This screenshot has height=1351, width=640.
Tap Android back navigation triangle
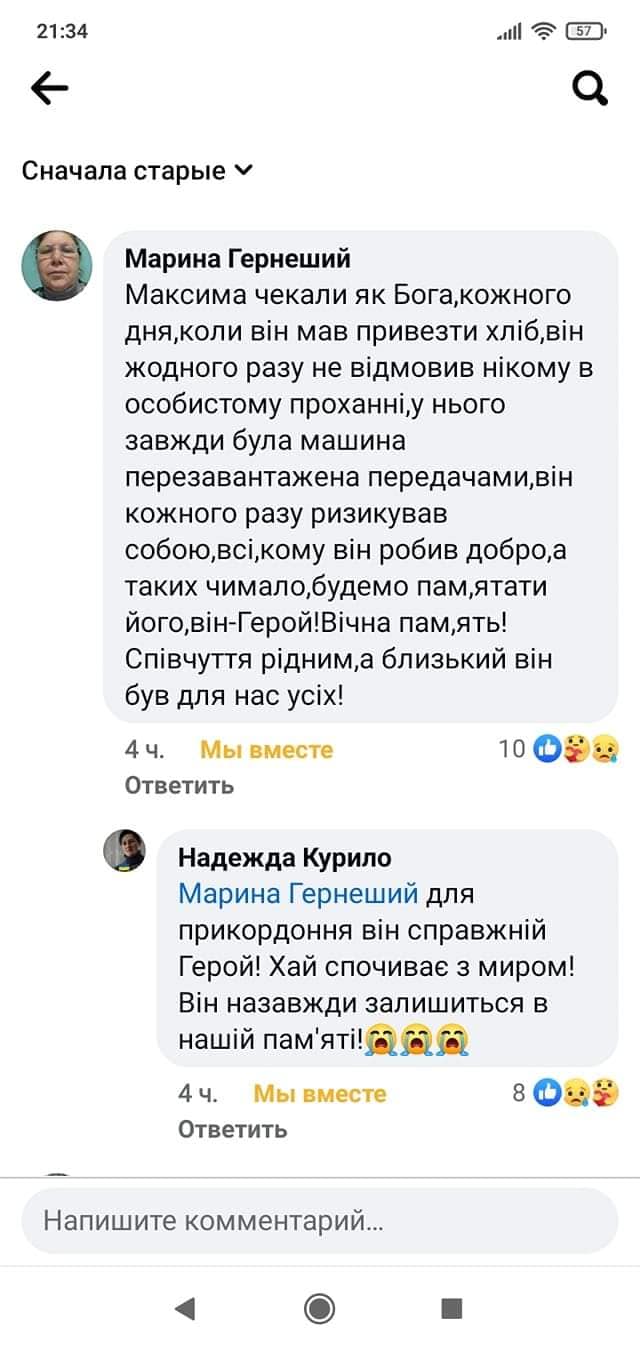tap(184, 1308)
